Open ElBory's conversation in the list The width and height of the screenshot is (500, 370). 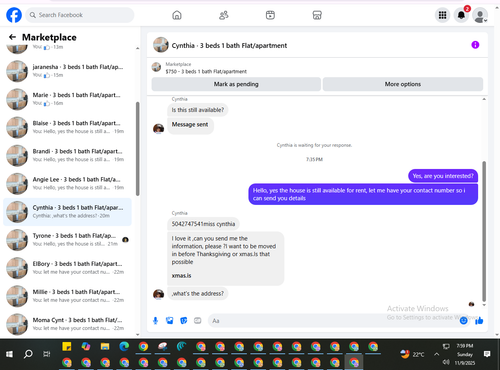click(67, 268)
